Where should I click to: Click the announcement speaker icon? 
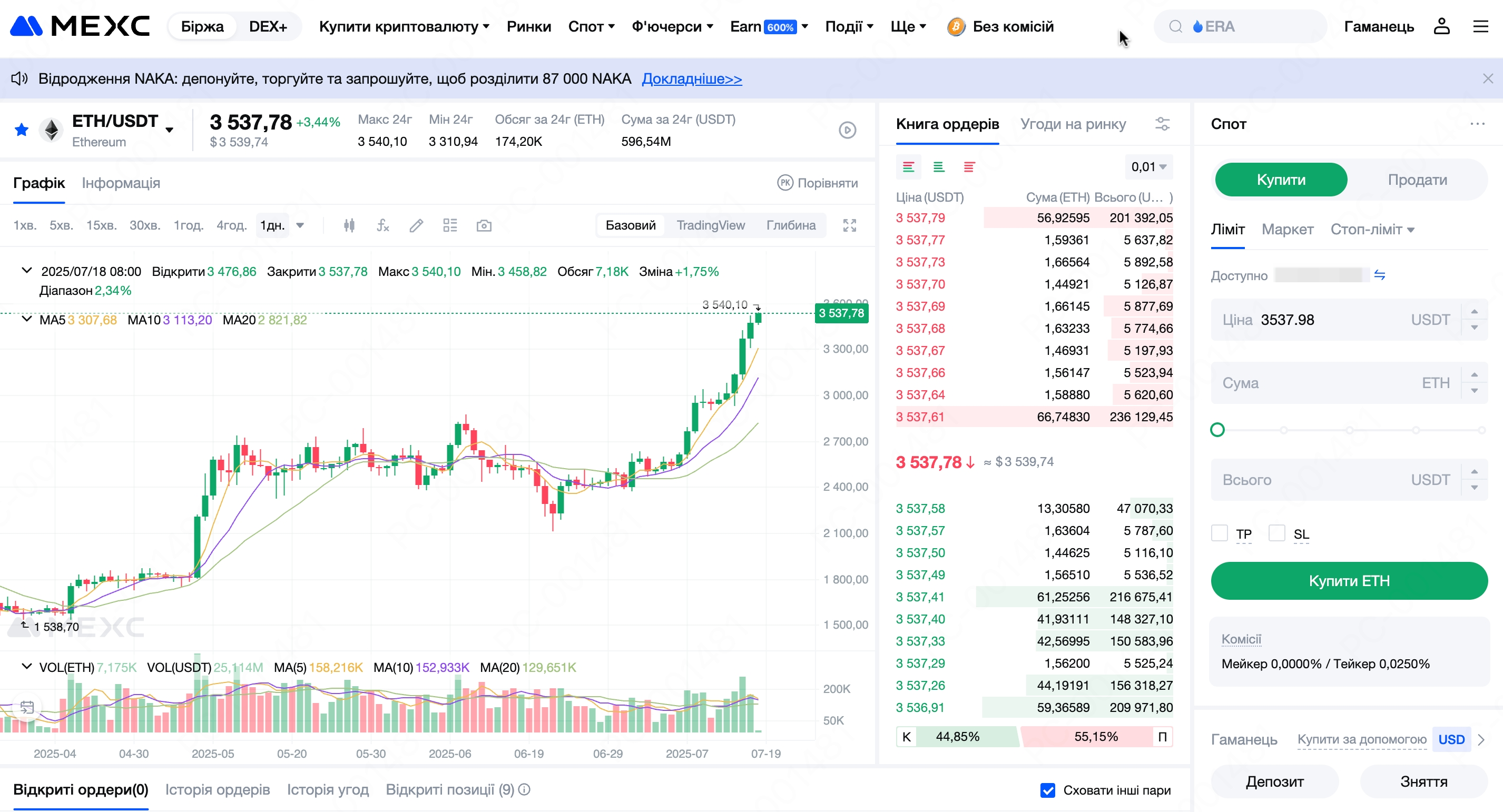pos(19,78)
